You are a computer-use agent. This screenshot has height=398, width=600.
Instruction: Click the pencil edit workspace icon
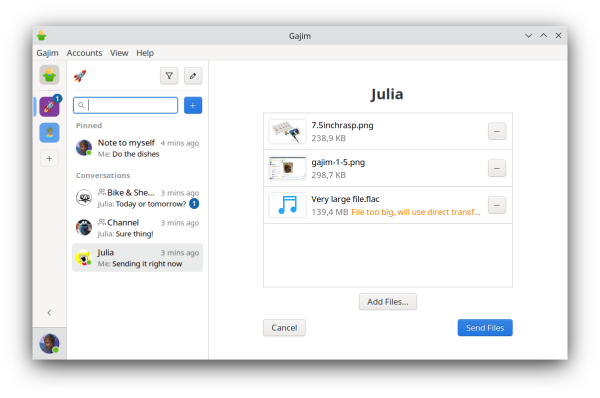pos(193,76)
